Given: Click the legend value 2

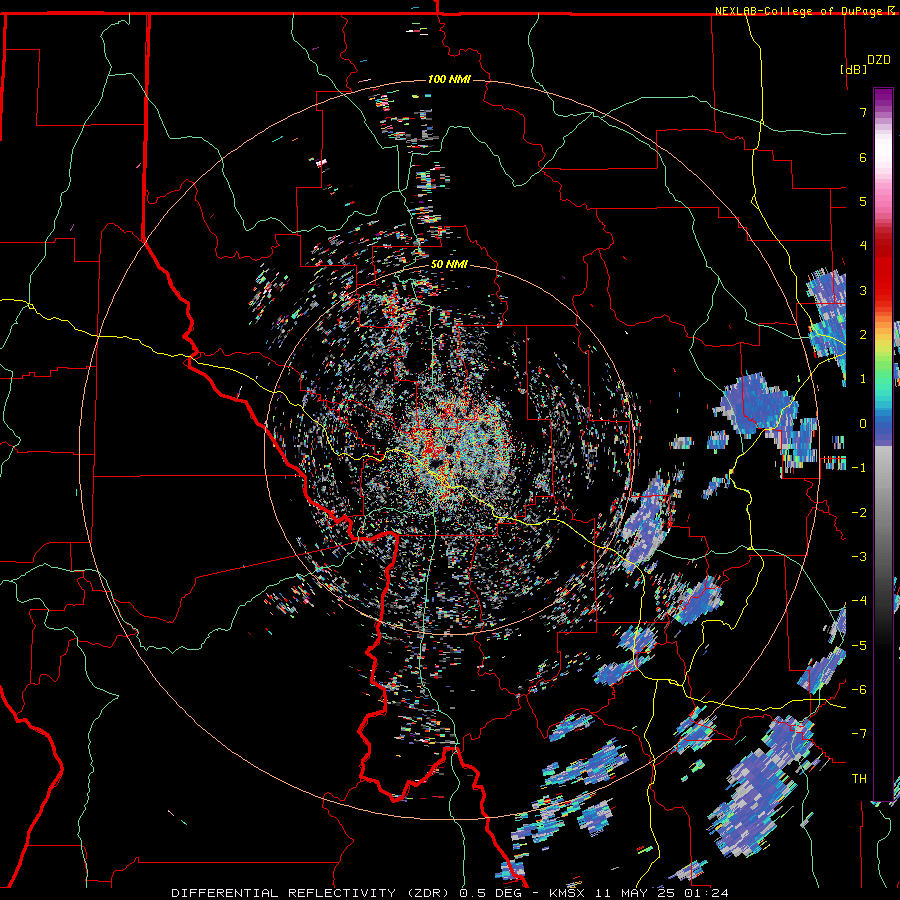Looking at the screenshot, I should (863, 334).
